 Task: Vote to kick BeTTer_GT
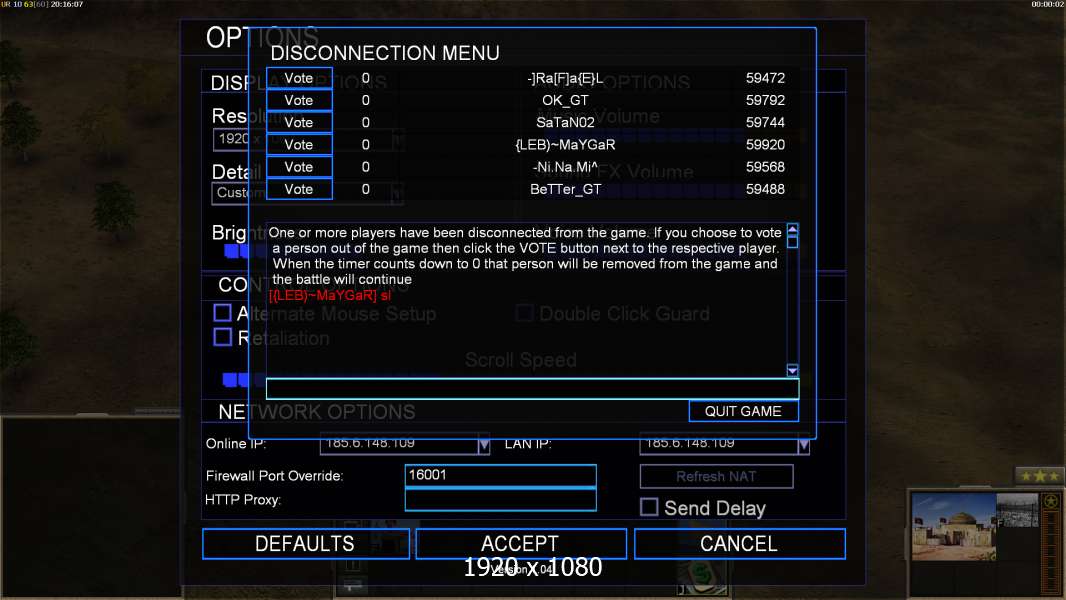(299, 189)
